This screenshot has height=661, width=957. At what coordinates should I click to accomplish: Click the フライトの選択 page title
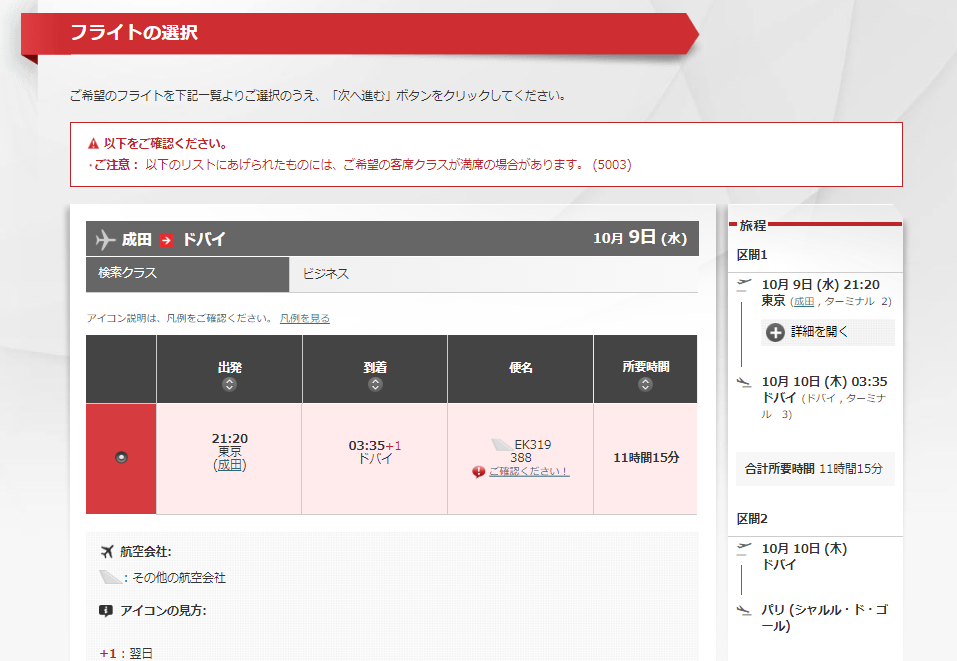coord(134,32)
